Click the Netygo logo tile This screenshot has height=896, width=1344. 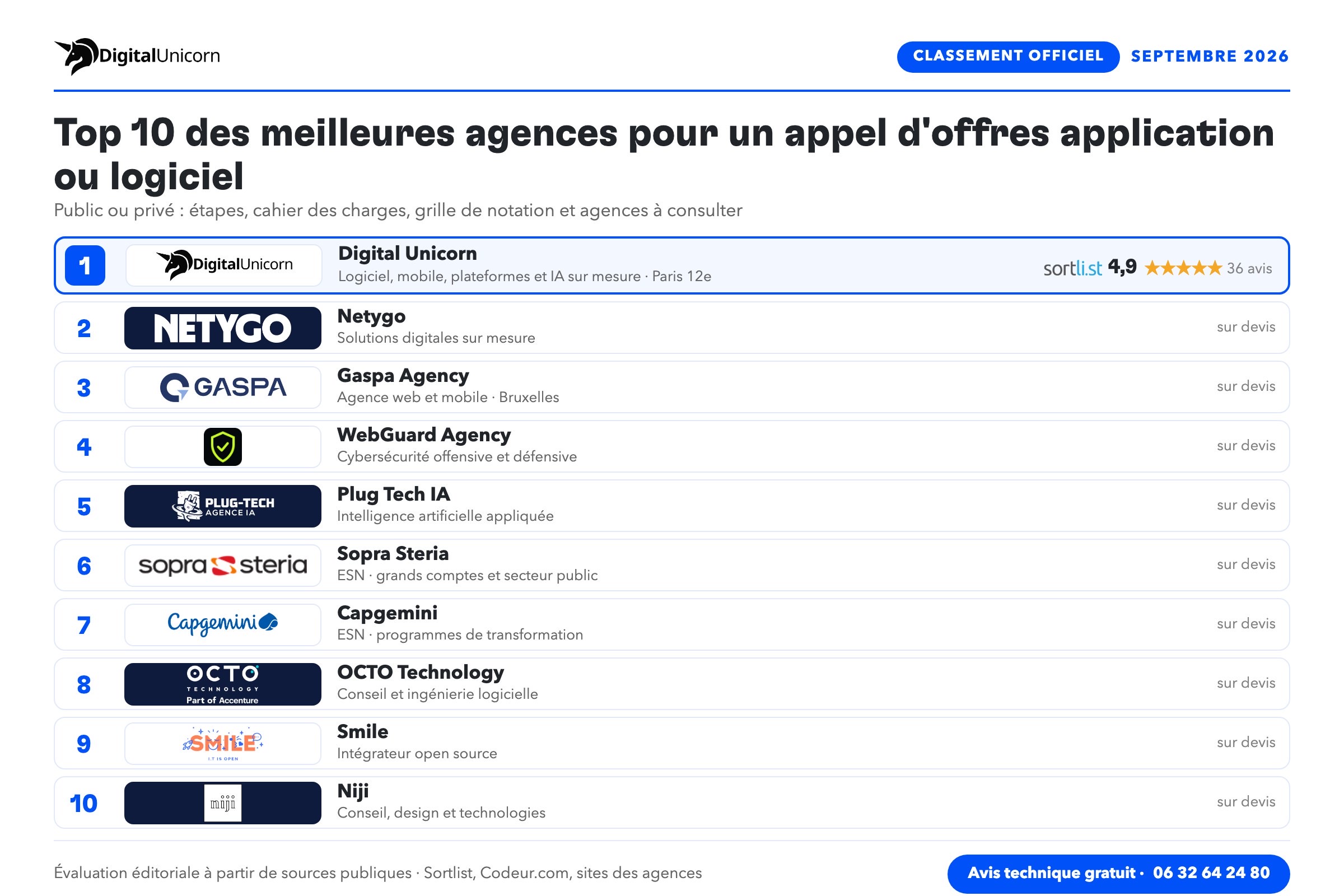pyautogui.click(x=223, y=328)
